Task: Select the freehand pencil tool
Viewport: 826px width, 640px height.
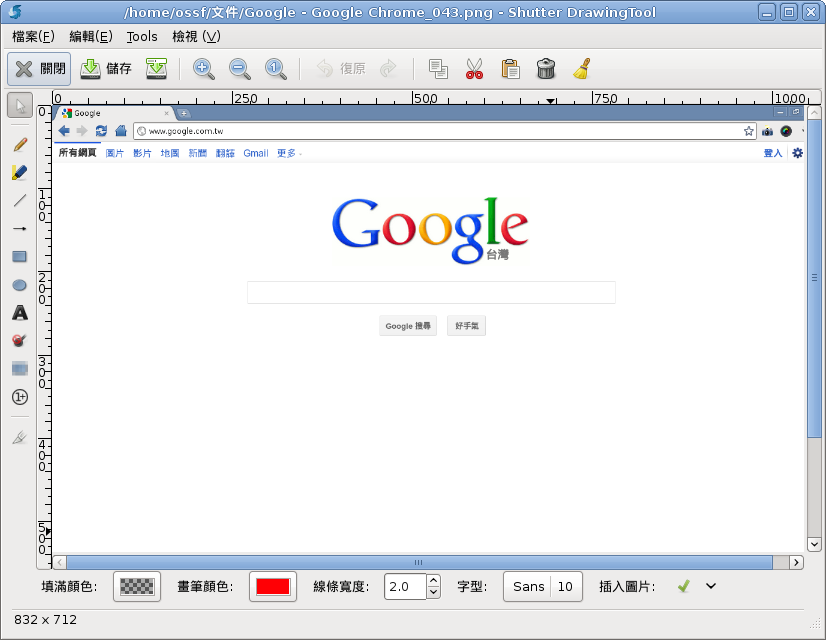Action: pyautogui.click(x=20, y=144)
